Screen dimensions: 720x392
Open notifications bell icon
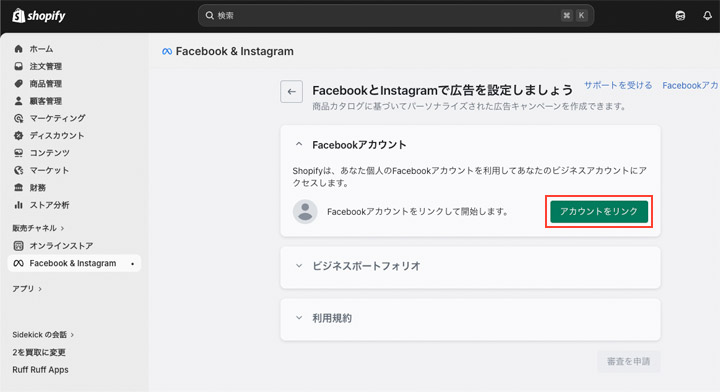click(x=707, y=16)
